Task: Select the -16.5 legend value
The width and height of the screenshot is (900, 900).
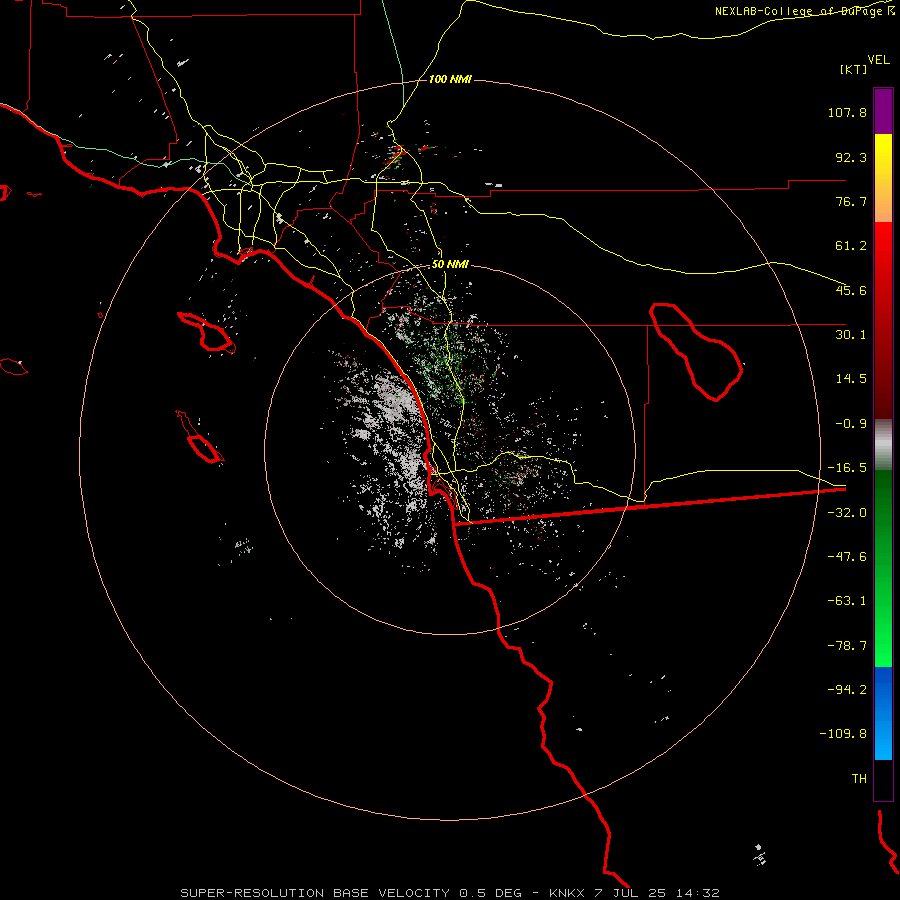Action: [x=847, y=468]
